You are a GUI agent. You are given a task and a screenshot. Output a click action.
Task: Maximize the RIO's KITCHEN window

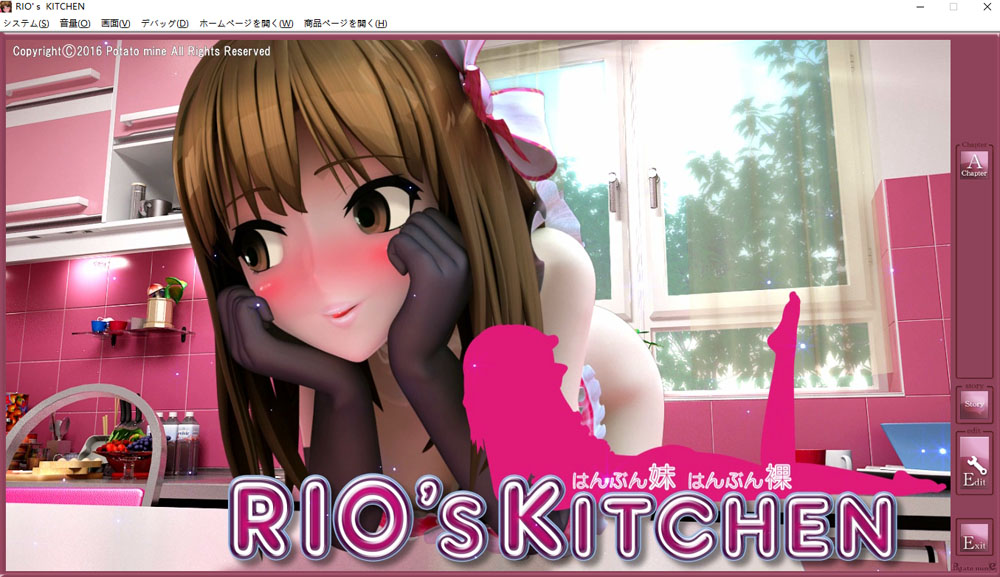pyautogui.click(x=953, y=7)
